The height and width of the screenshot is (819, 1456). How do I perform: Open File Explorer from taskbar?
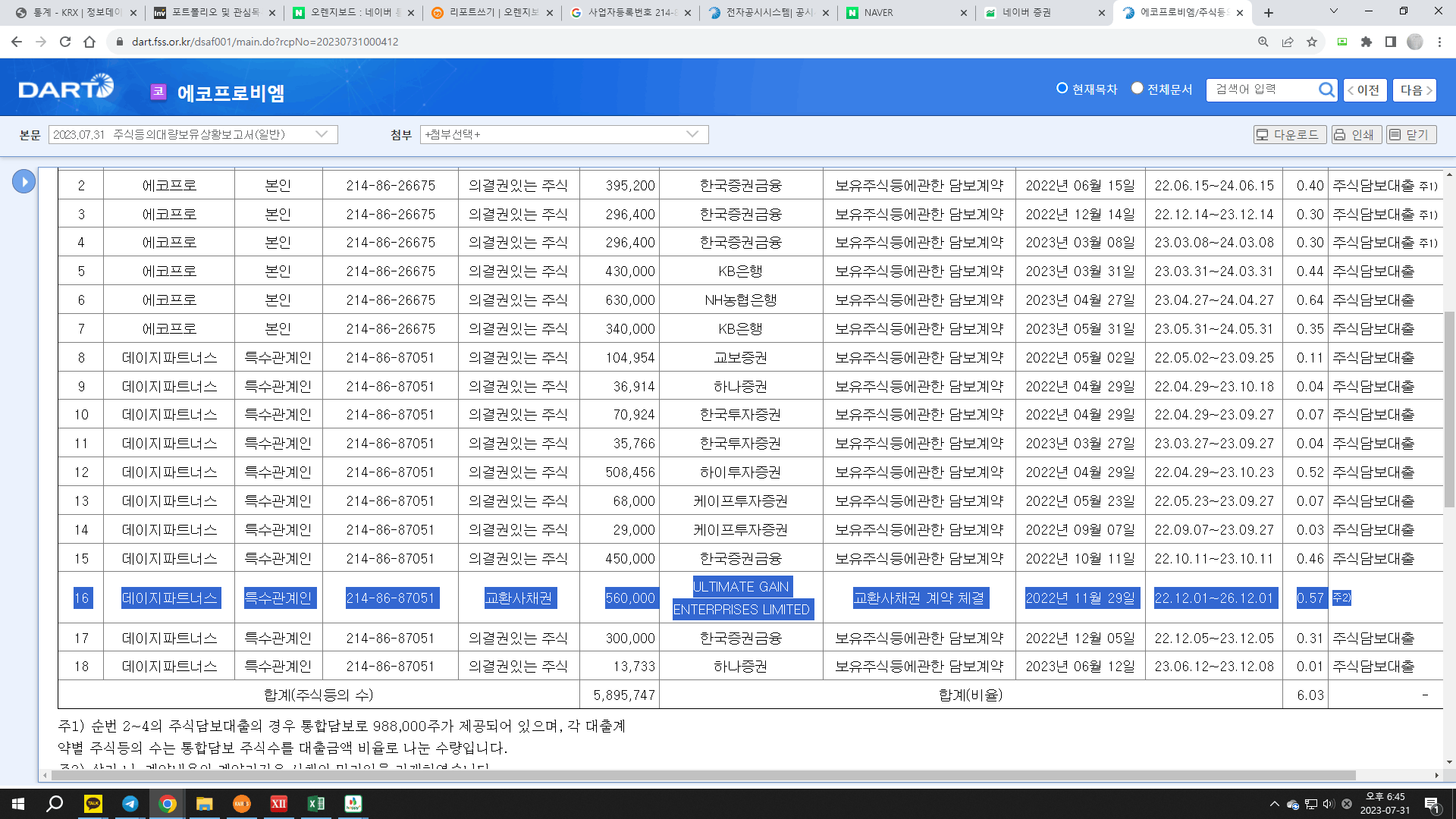[x=204, y=804]
